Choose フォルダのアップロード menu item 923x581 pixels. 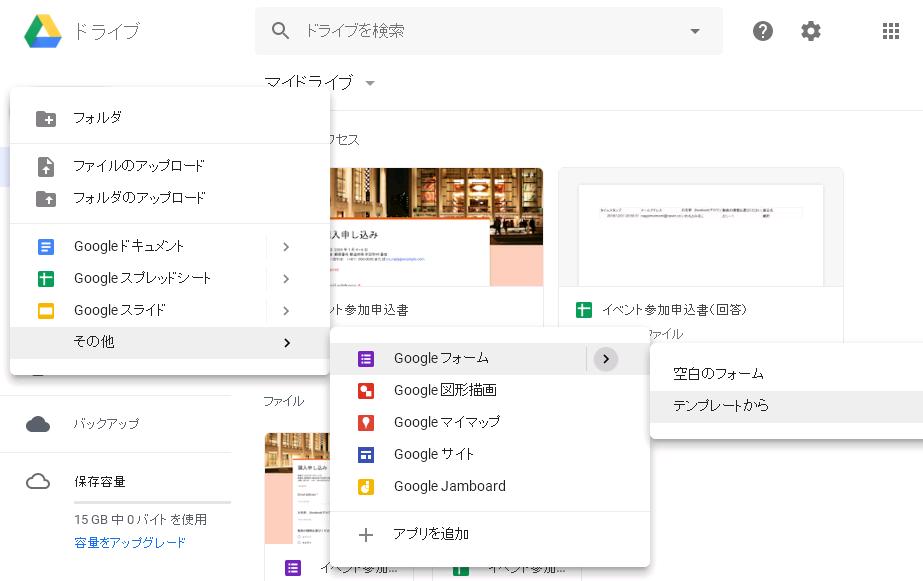point(170,198)
